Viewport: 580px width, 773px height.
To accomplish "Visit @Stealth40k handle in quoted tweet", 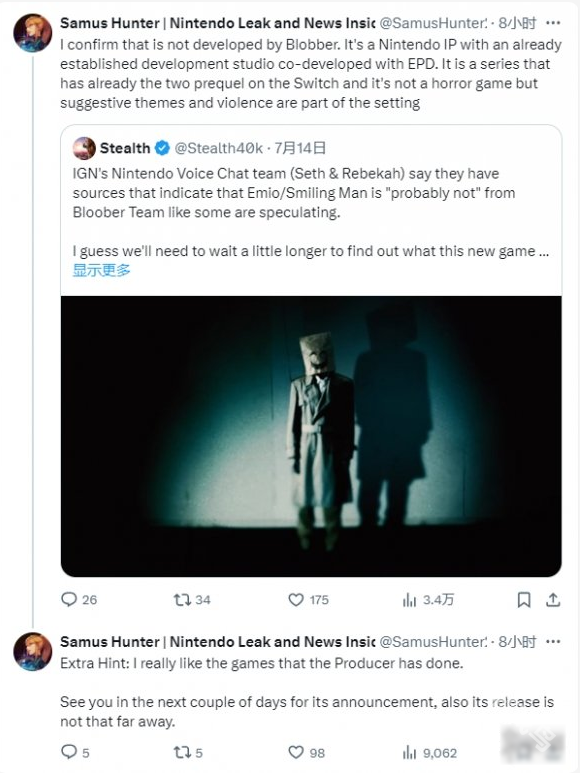I will [218, 148].
